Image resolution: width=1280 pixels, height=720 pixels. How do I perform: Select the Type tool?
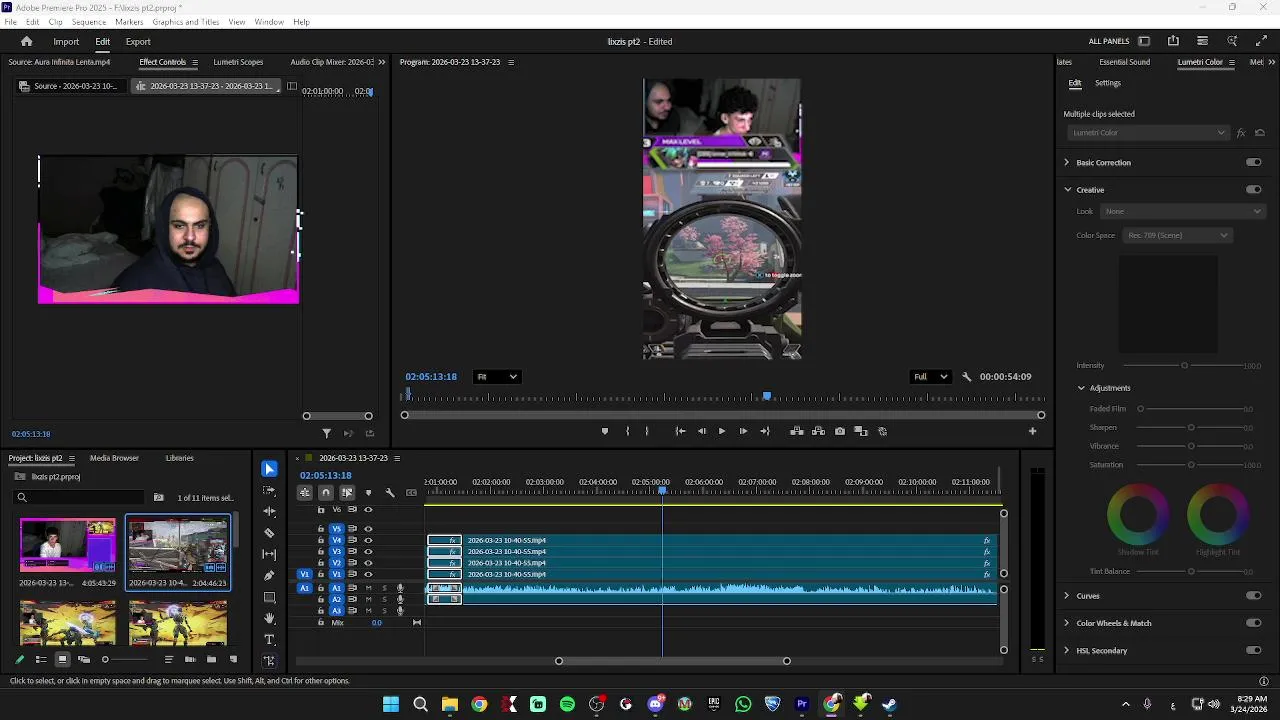tap(269, 639)
